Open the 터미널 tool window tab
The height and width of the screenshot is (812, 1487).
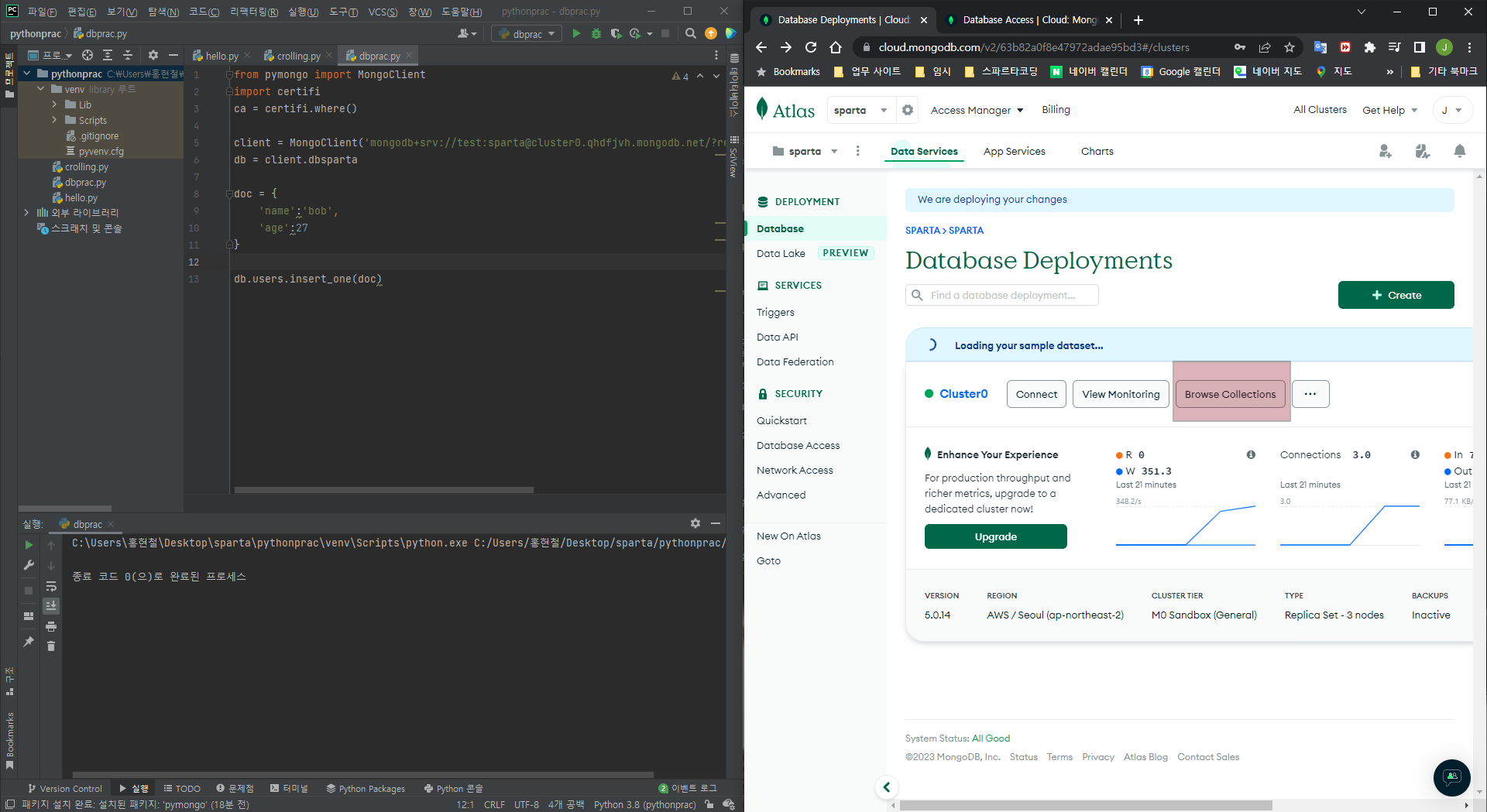click(x=290, y=788)
